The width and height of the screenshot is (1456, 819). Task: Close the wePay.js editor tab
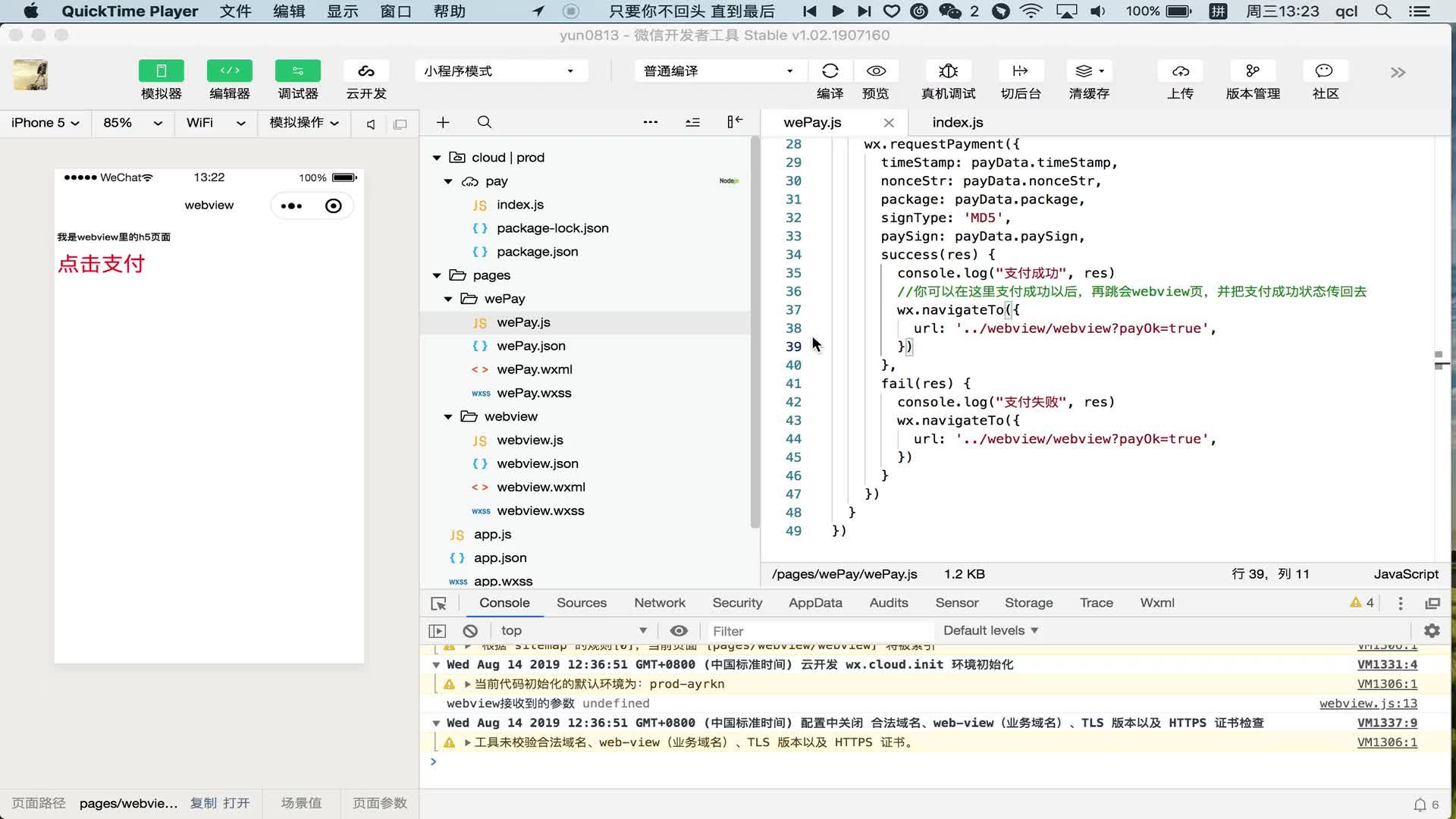[889, 123]
